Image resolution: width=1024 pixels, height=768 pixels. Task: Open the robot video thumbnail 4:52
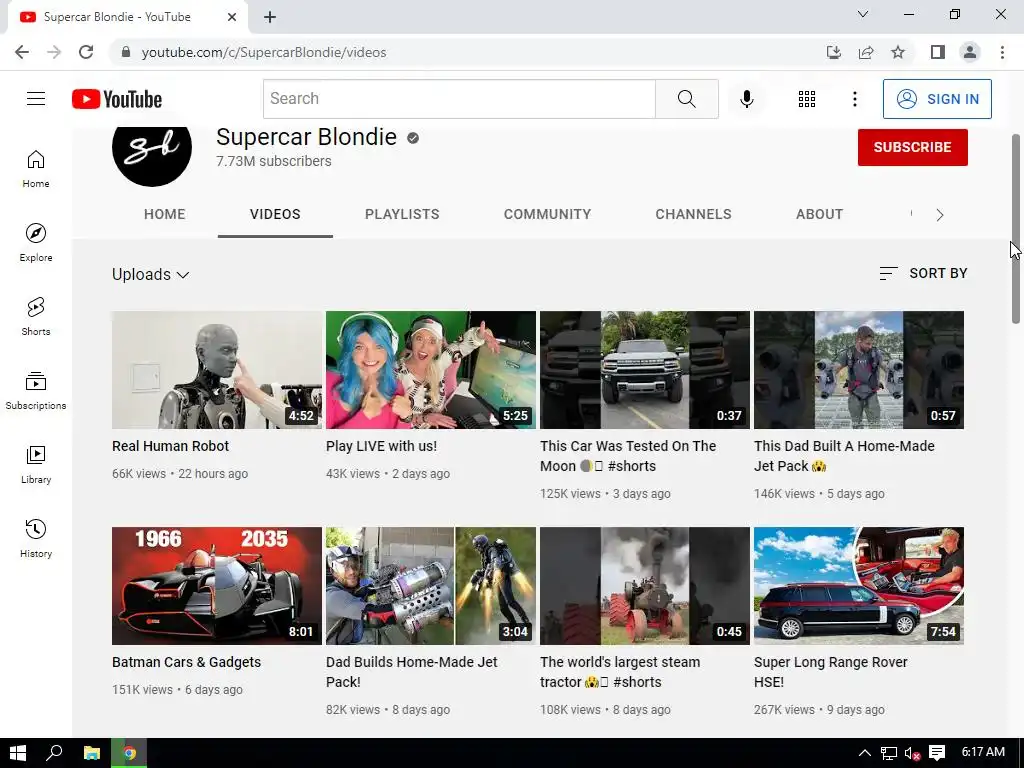tap(217, 370)
